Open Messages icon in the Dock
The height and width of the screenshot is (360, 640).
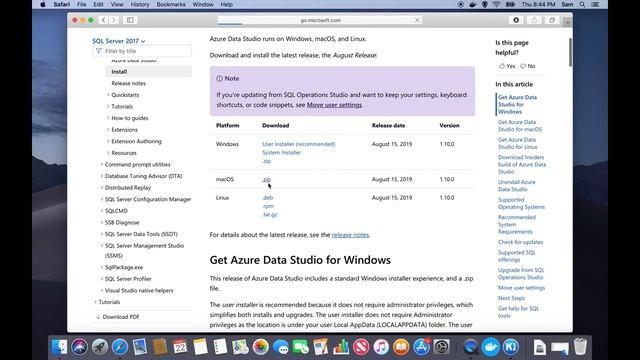[x=280, y=347]
